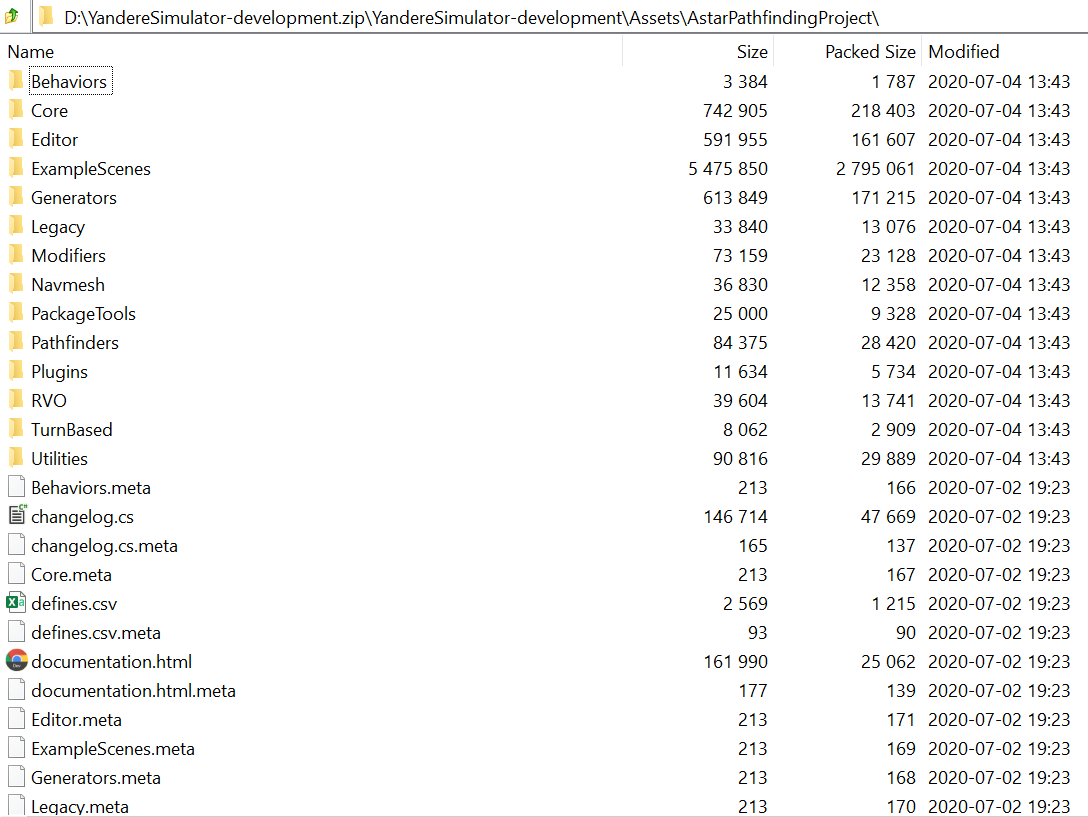The height and width of the screenshot is (817, 1088).
Task: Click the Modifiers folder icon
Action: coord(16,255)
